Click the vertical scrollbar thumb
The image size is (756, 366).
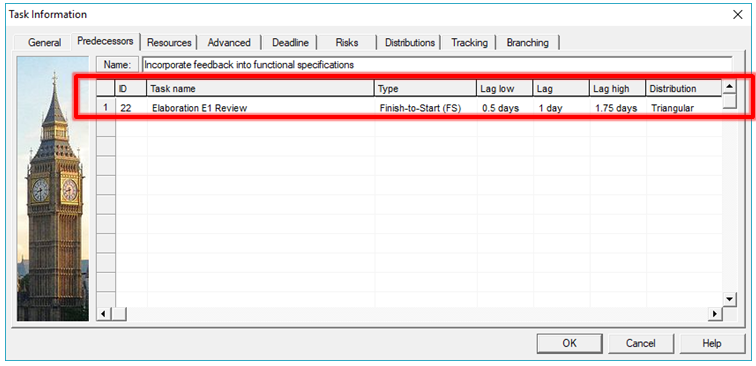click(730, 101)
